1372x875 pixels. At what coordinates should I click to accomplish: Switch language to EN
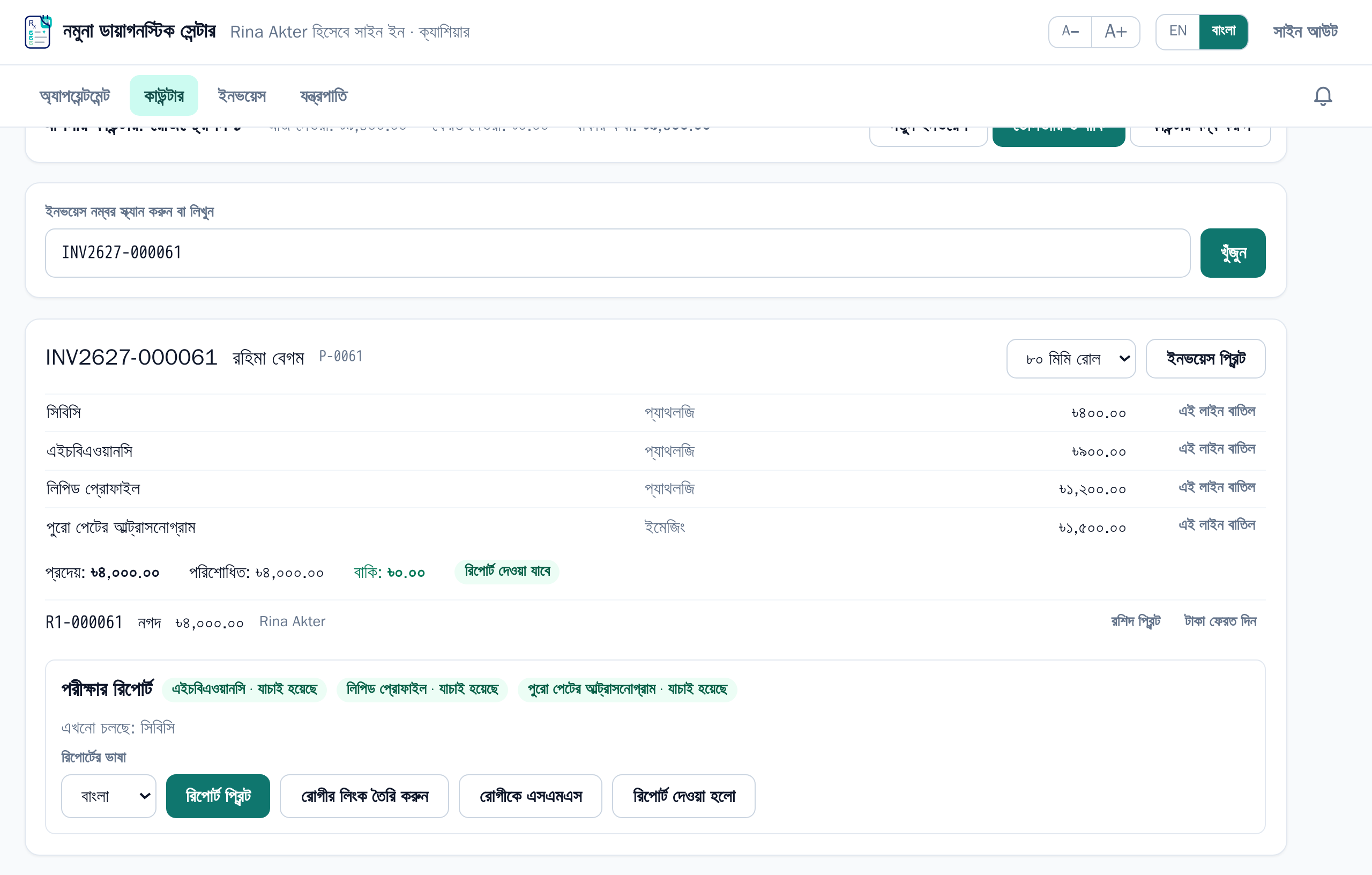click(1177, 32)
